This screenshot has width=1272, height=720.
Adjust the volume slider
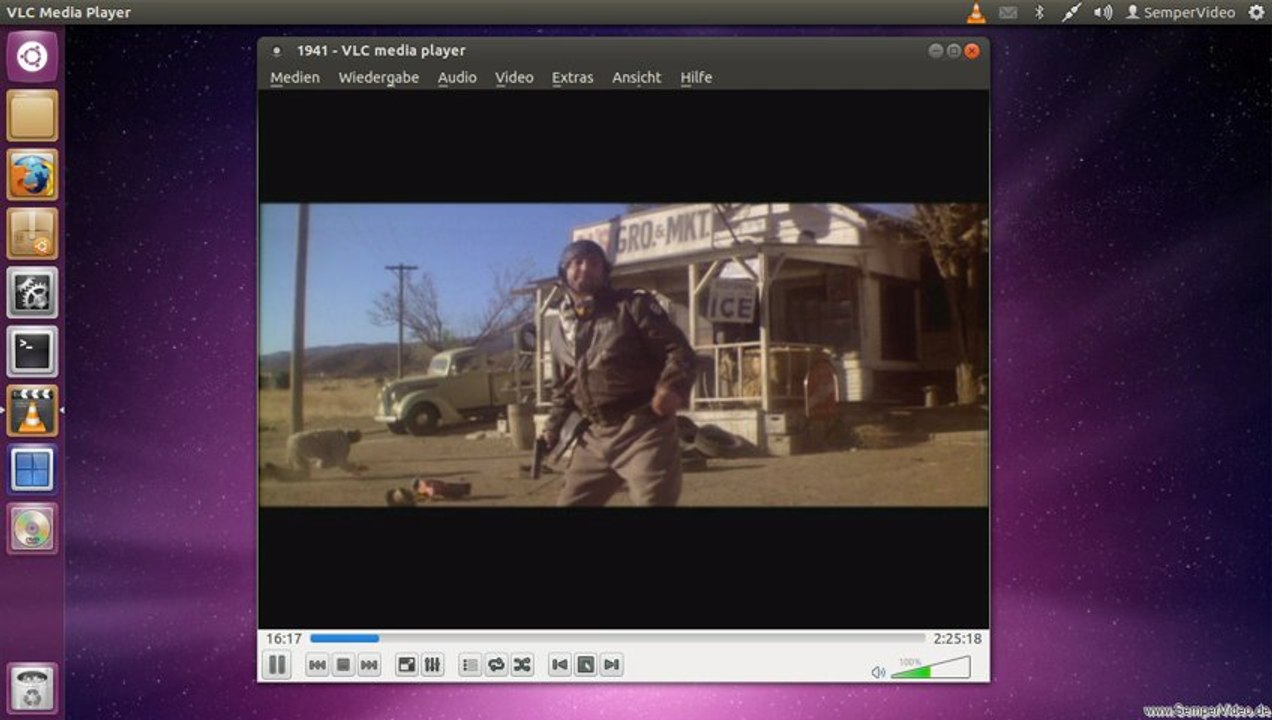click(x=930, y=668)
